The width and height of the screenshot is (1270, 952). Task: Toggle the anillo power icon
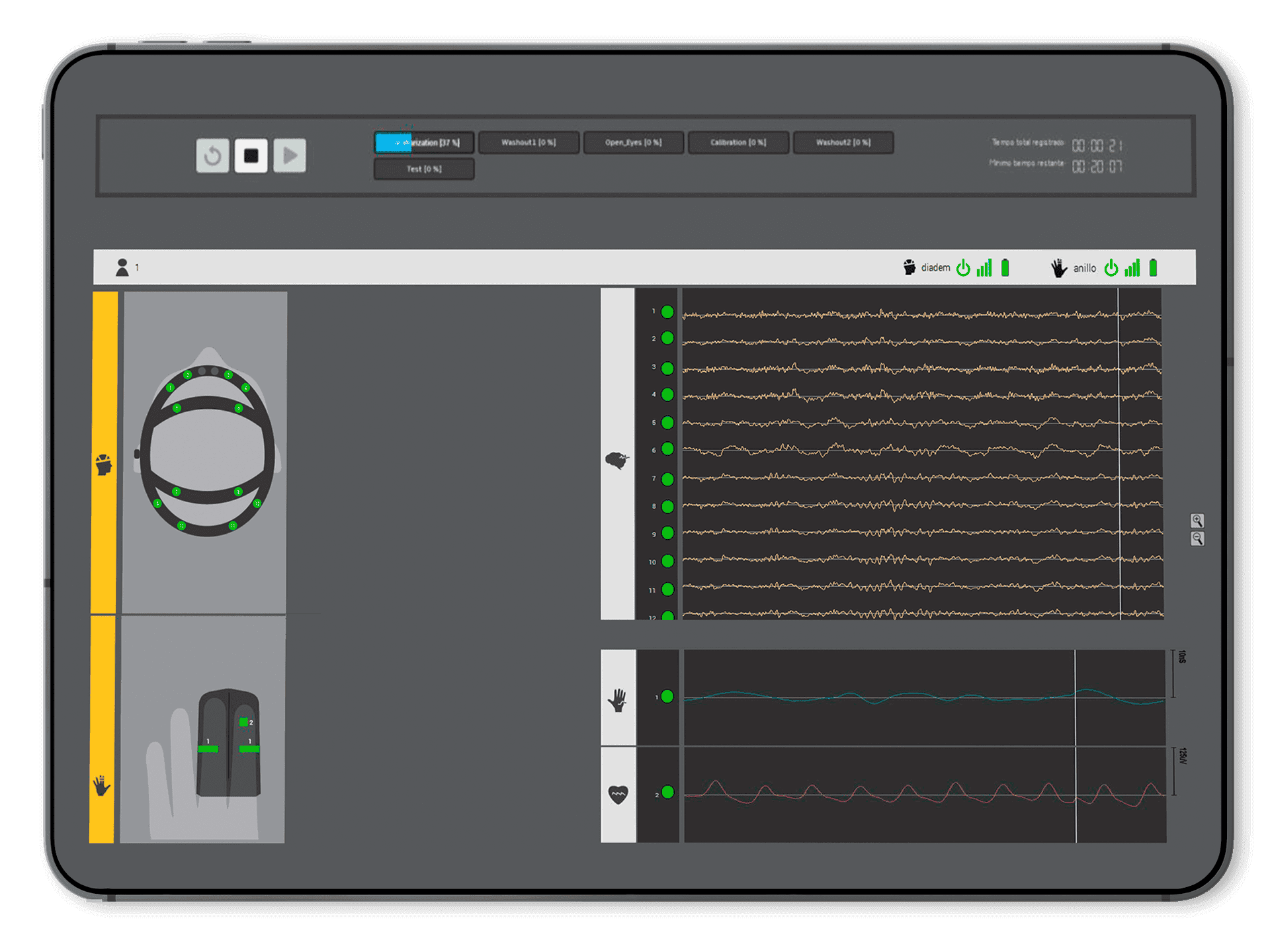(1111, 268)
